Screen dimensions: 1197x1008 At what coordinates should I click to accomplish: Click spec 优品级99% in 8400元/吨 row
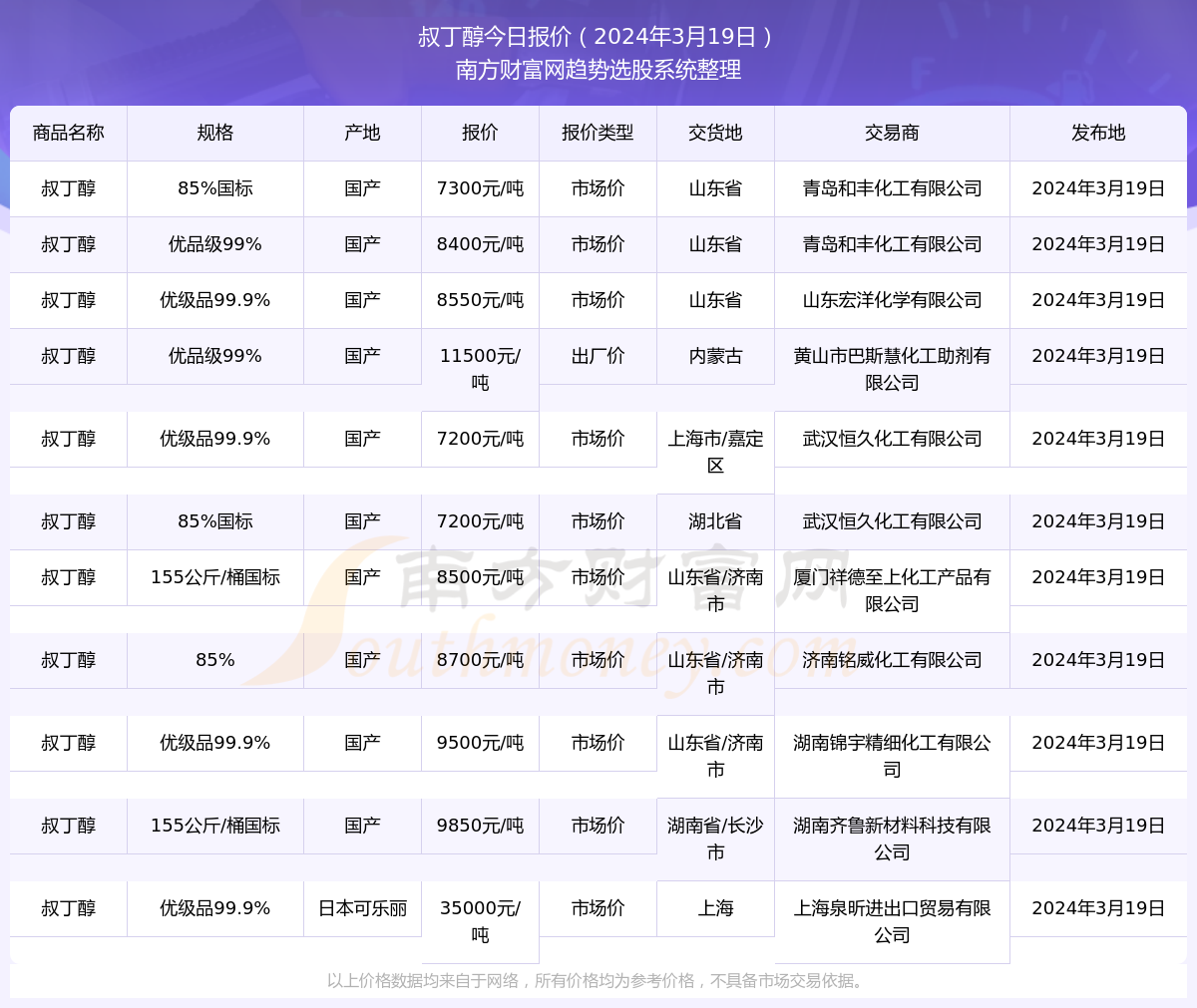215,244
